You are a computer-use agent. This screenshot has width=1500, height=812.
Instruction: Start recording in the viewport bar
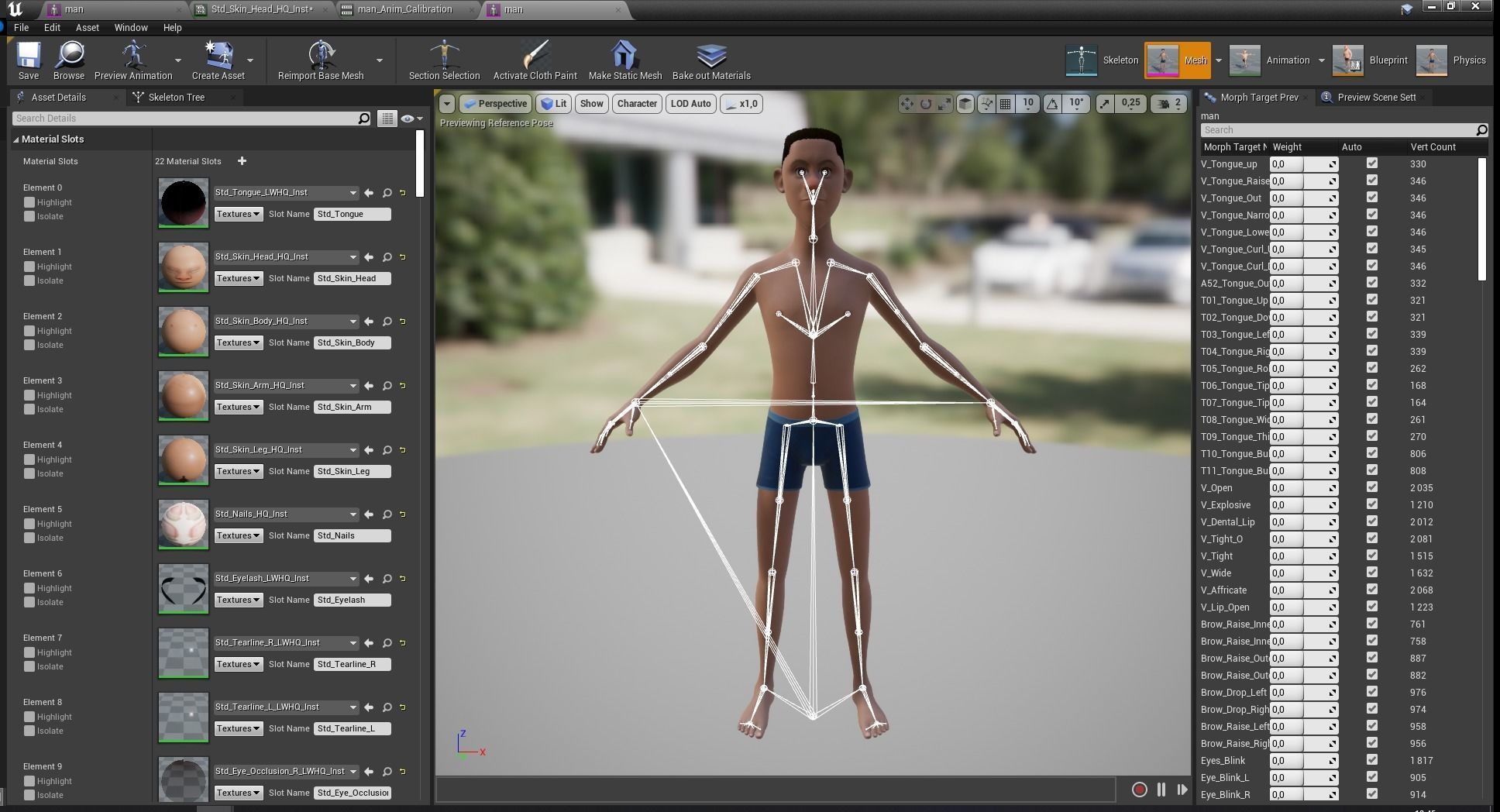click(1139, 790)
